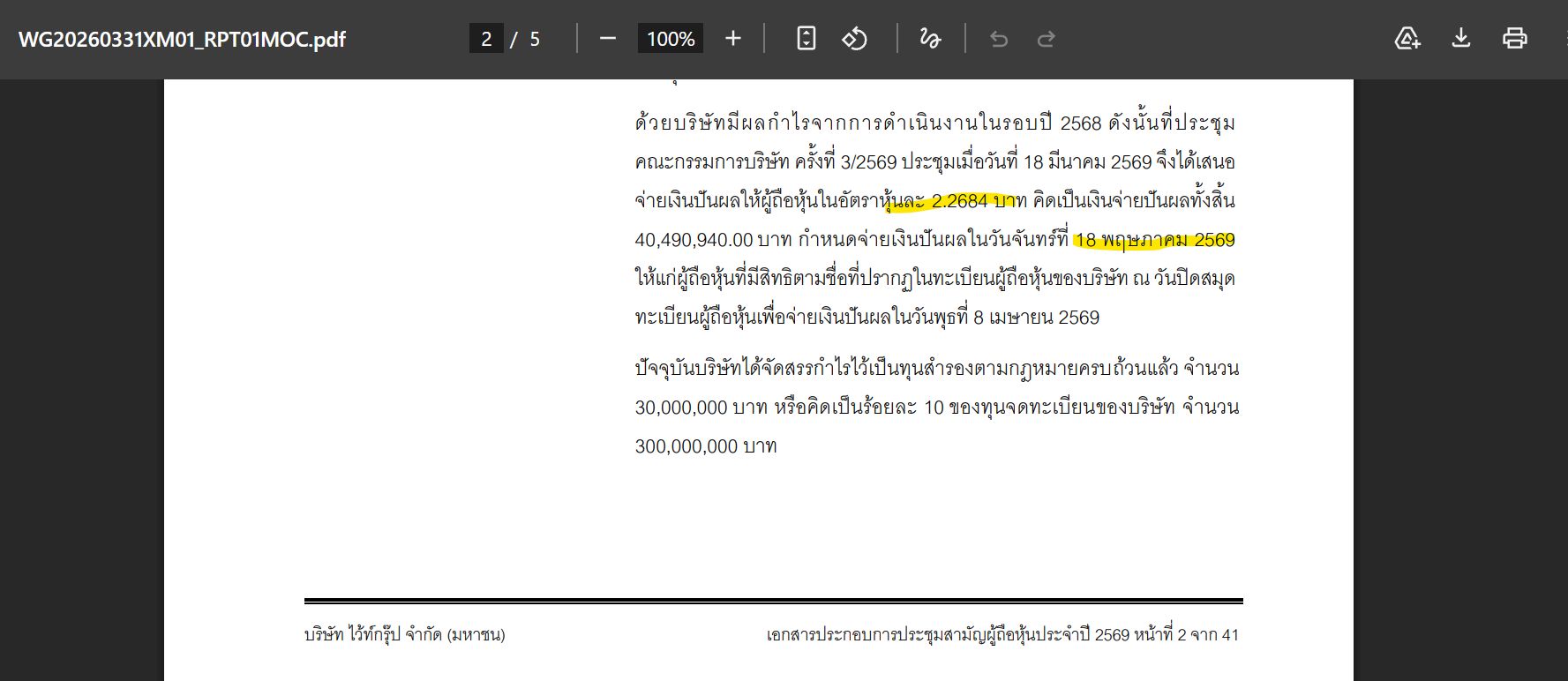Rotate the document counterclockwise

[x=854, y=39]
